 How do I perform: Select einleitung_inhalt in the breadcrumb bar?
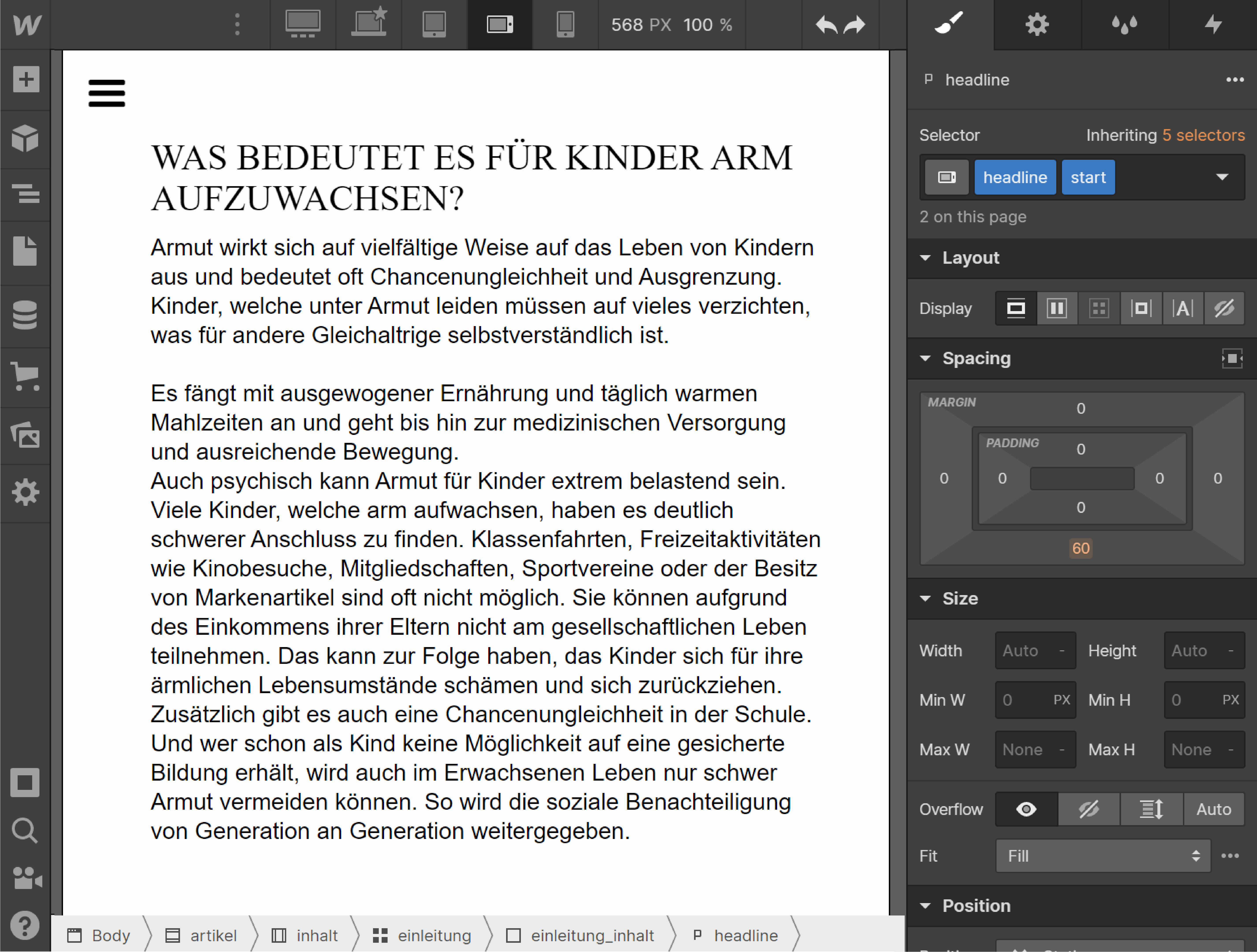click(x=580, y=935)
